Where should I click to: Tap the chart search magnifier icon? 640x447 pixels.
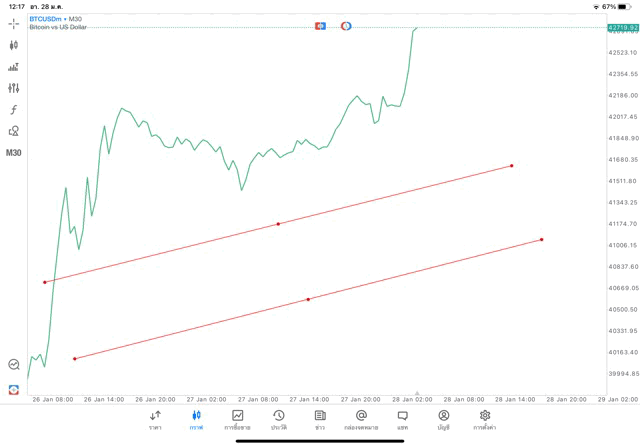point(14,365)
